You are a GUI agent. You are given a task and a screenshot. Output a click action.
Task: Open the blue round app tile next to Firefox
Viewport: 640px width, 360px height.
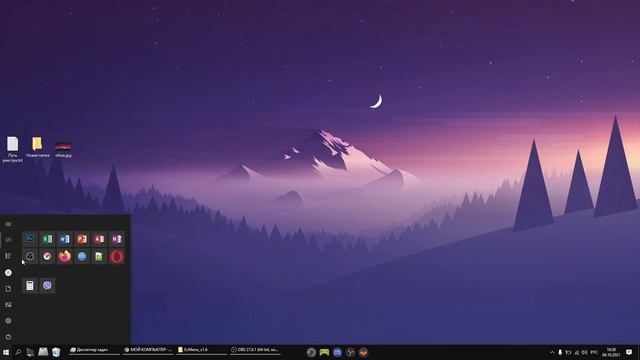tap(82, 256)
